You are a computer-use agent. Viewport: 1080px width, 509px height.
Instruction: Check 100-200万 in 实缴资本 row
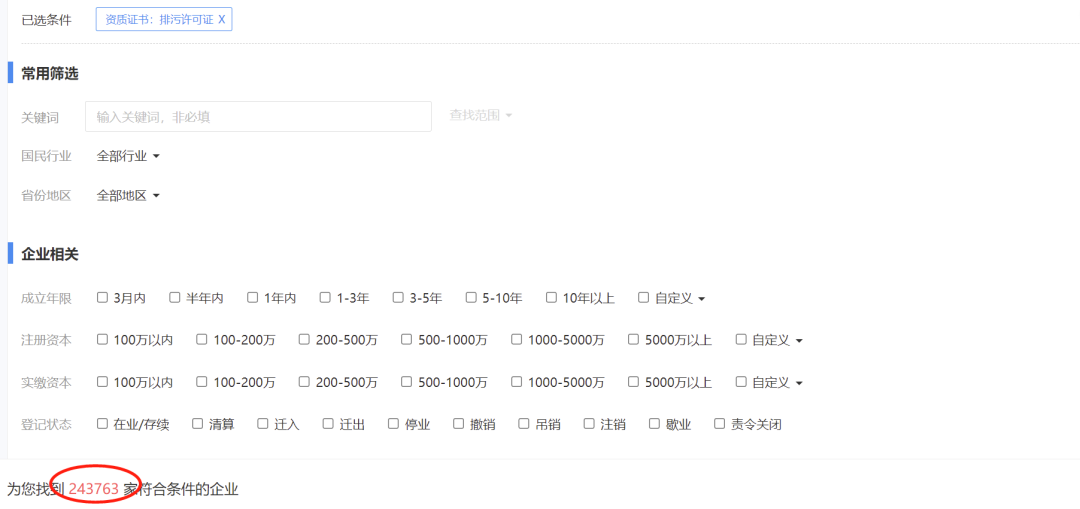(202, 382)
